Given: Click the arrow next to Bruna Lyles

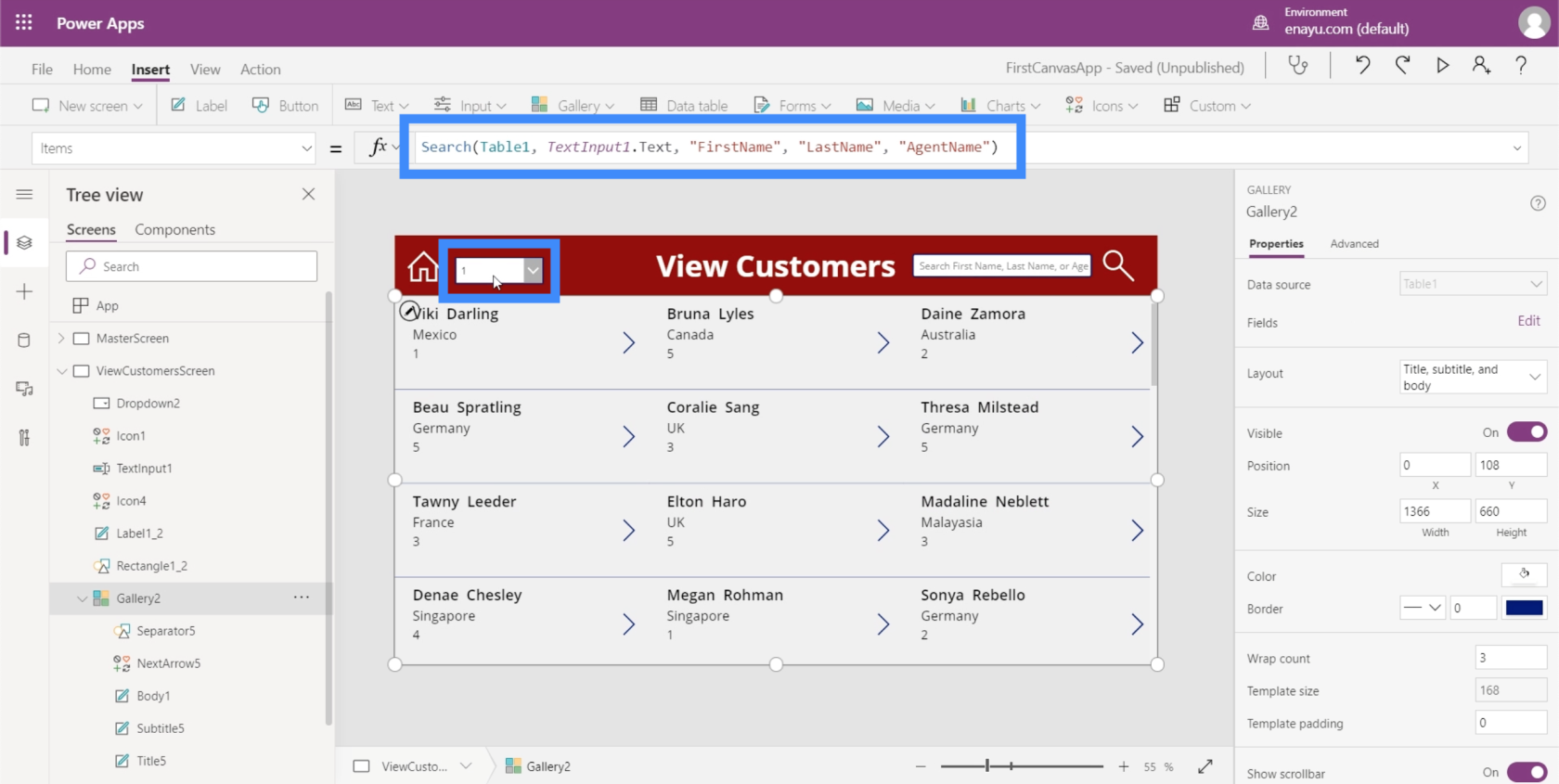Looking at the screenshot, I should click(x=883, y=343).
